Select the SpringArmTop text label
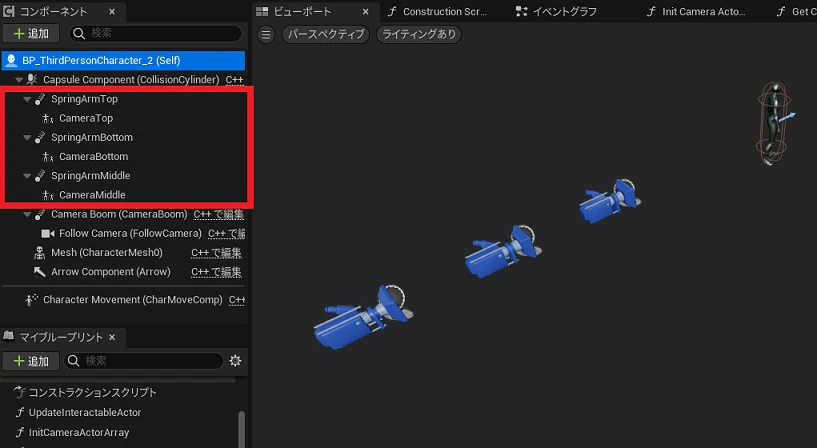 pyautogui.click(x=84, y=99)
